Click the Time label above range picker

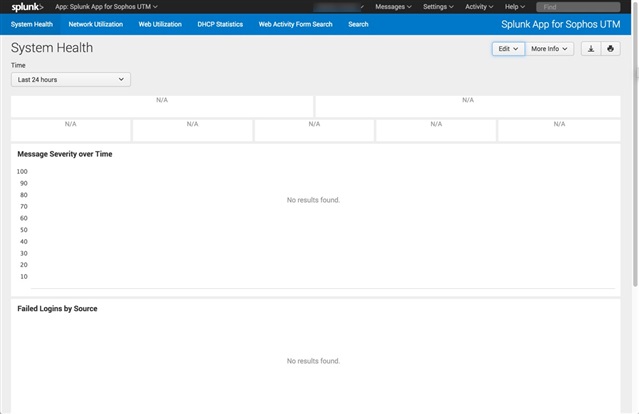tap(18, 65)
